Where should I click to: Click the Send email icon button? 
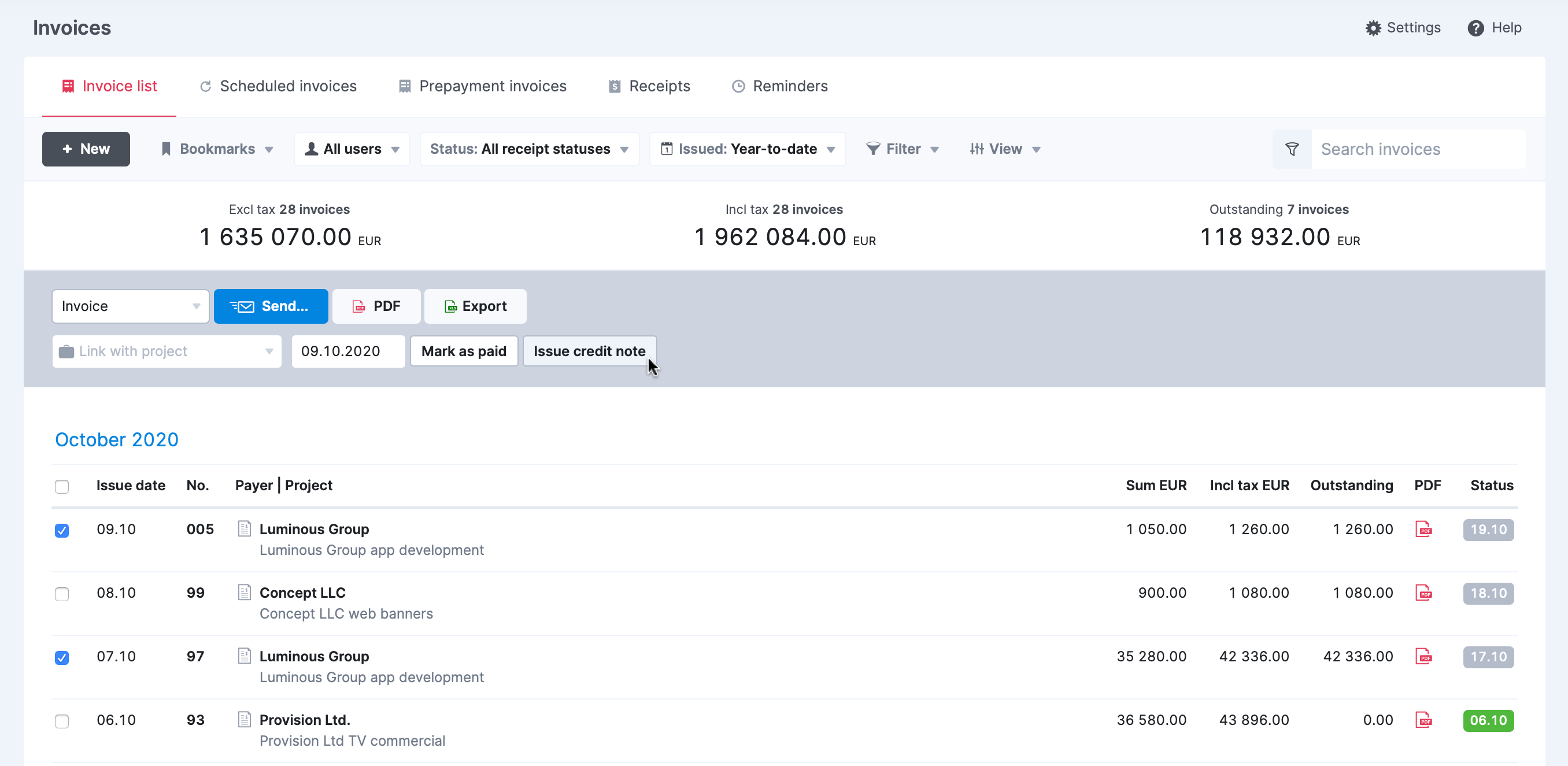click(270, 306)
